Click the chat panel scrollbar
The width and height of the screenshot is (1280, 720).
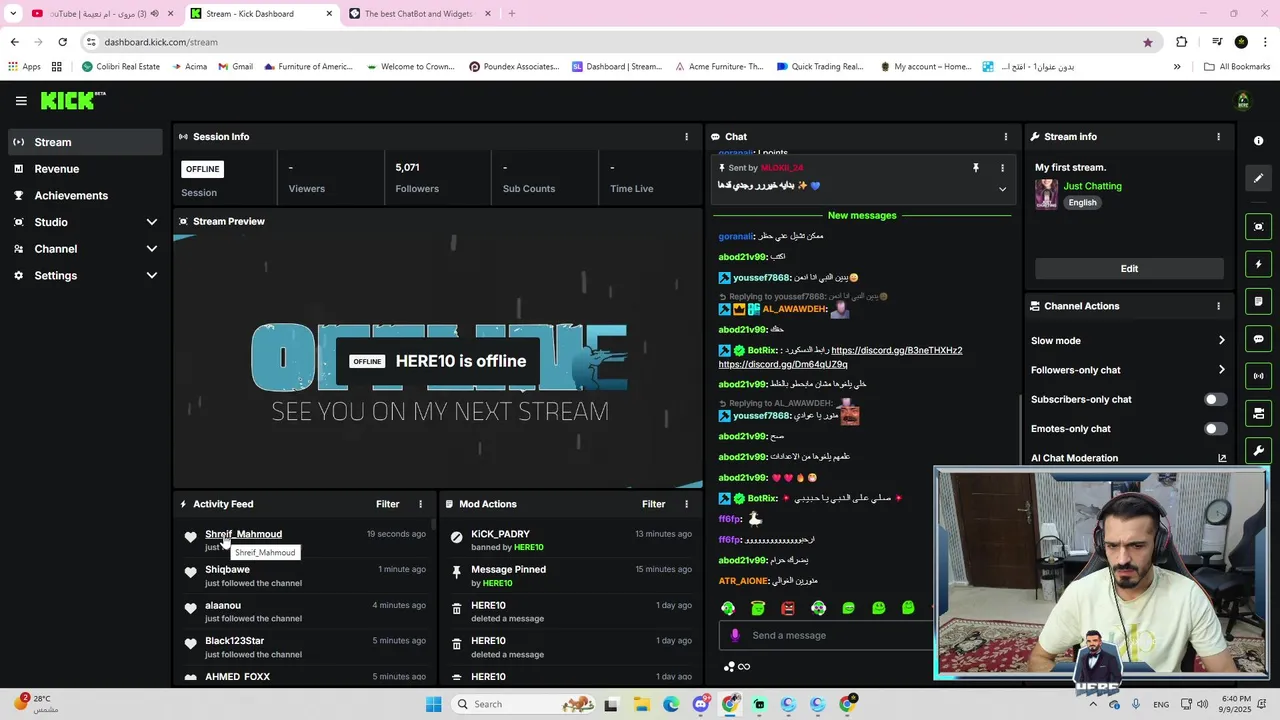[1020, 428]
